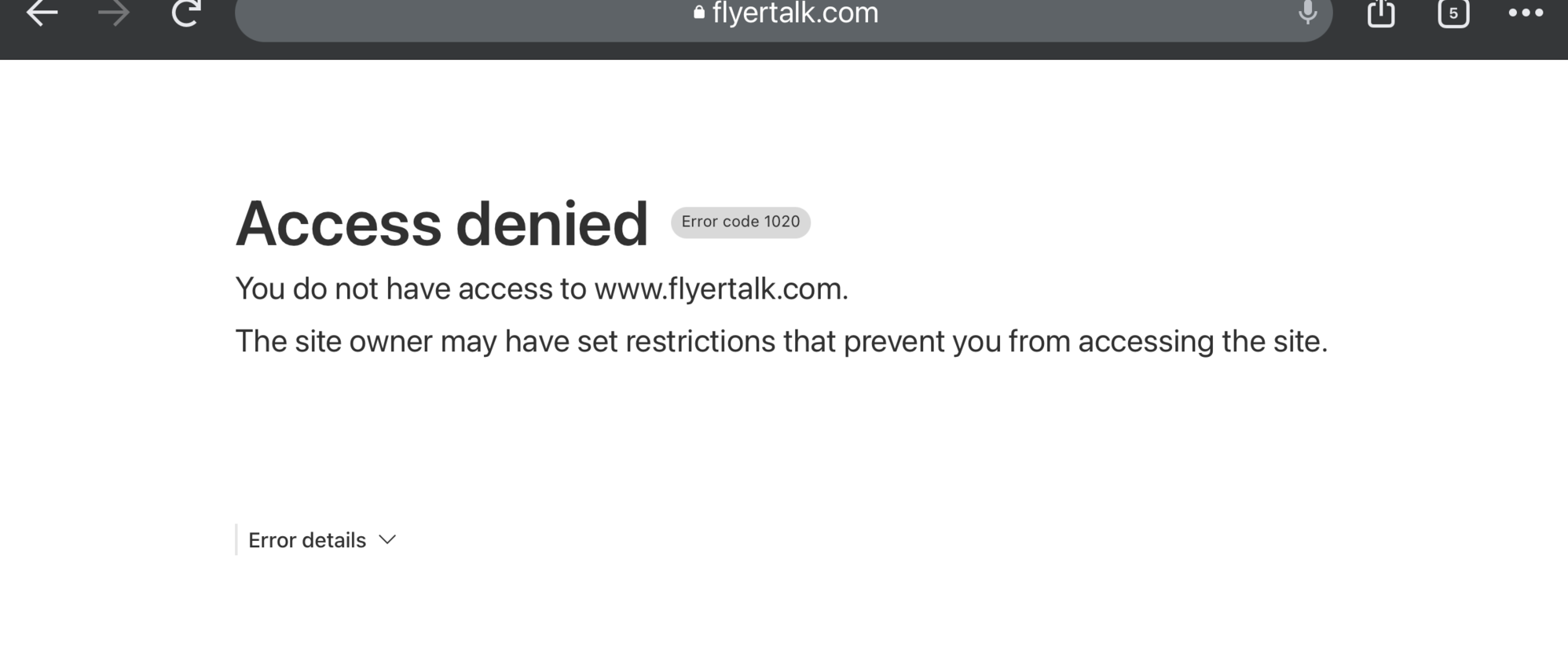This screenshot has height=669, width=1568.
Task: Click the site owner restrictions sentence
Action: click(781, 342)
